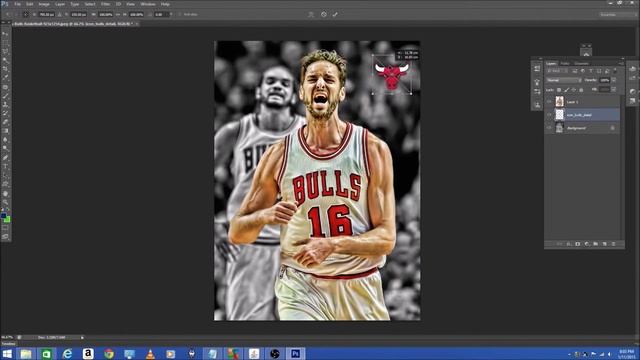Click the reference point location icon
The image size is (640, 360).
(x=26, y=14)
